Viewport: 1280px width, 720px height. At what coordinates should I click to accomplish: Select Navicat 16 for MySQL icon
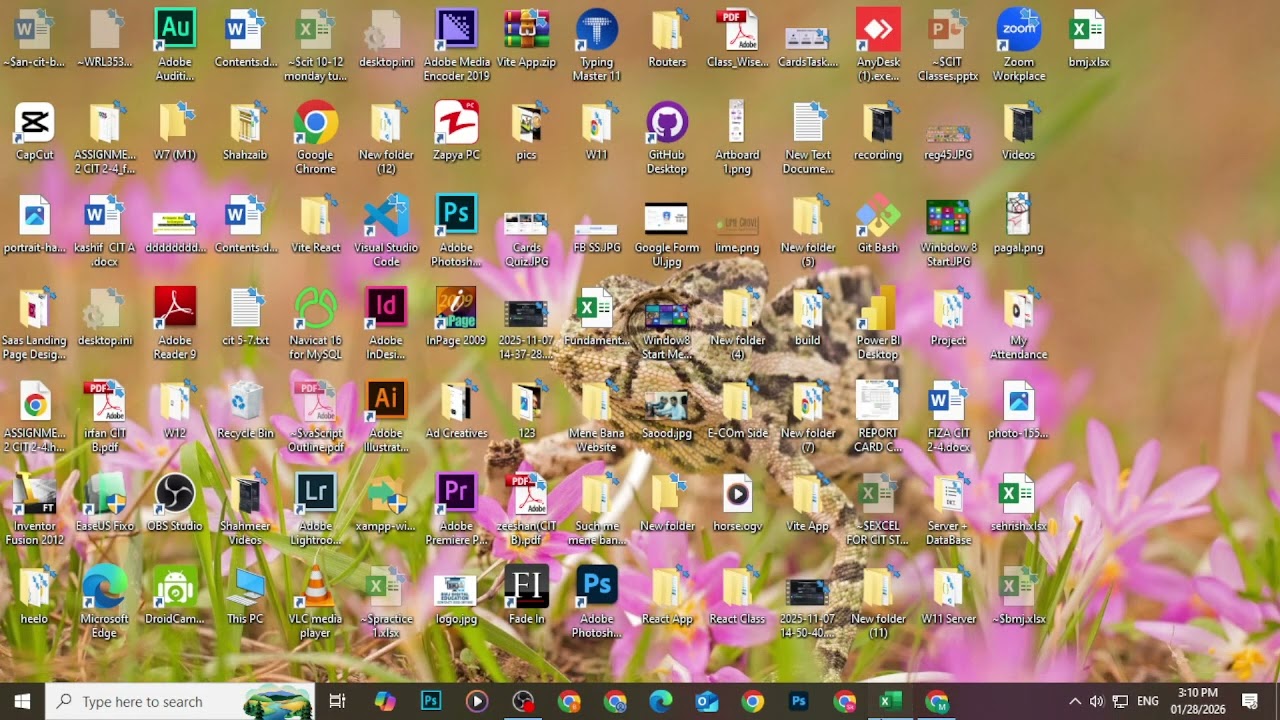pyautogui.click(x=316, y=323)
